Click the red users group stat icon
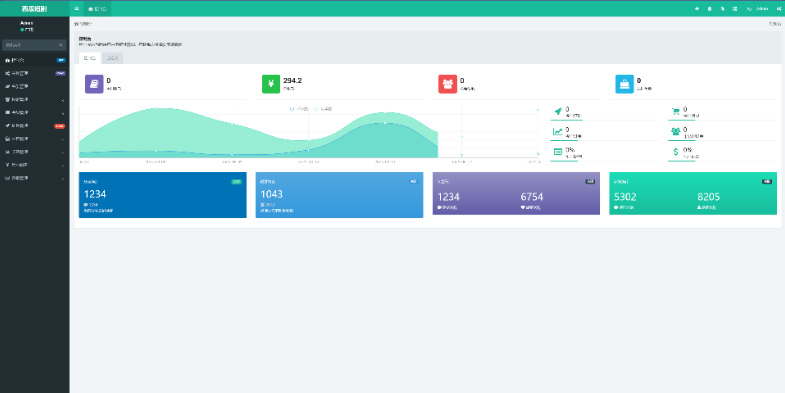The image size is (785, 393). 448,84
